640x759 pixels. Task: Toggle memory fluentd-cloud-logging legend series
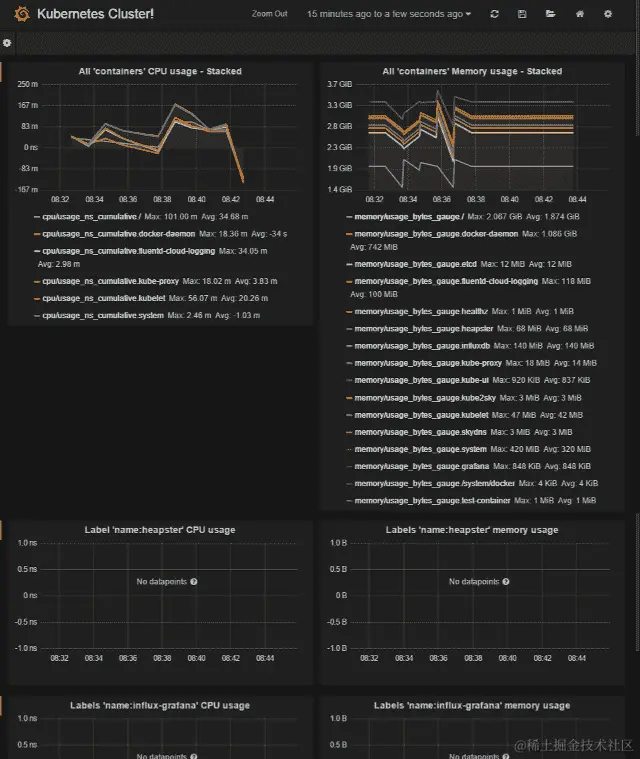pos(446,281)
